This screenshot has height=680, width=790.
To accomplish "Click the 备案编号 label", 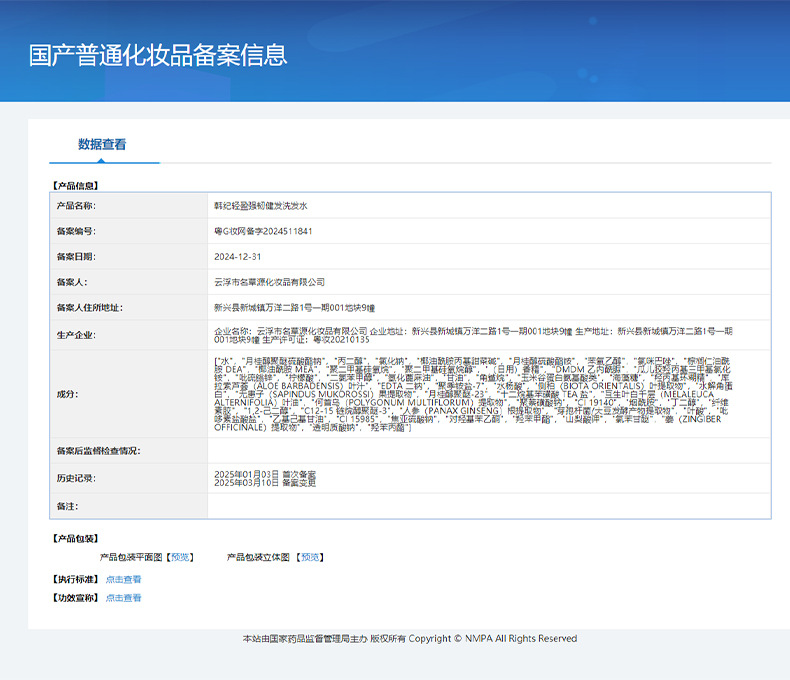I will pos(76,231).
